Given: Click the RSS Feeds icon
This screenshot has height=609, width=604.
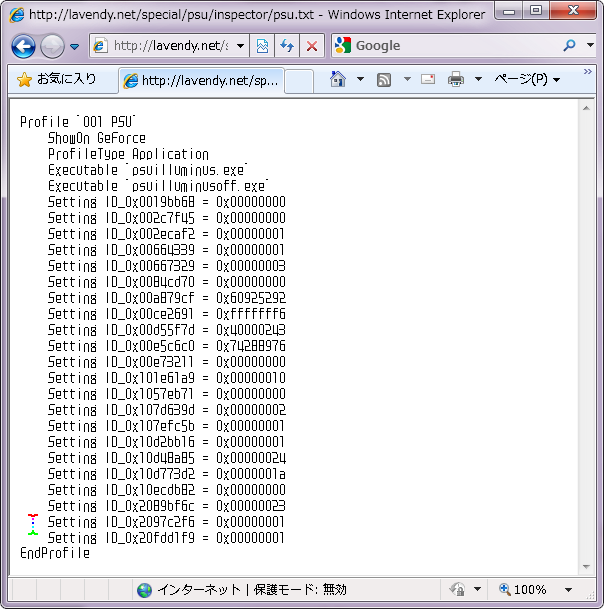Looking at the screenshot, I should [x=384, y=80].
